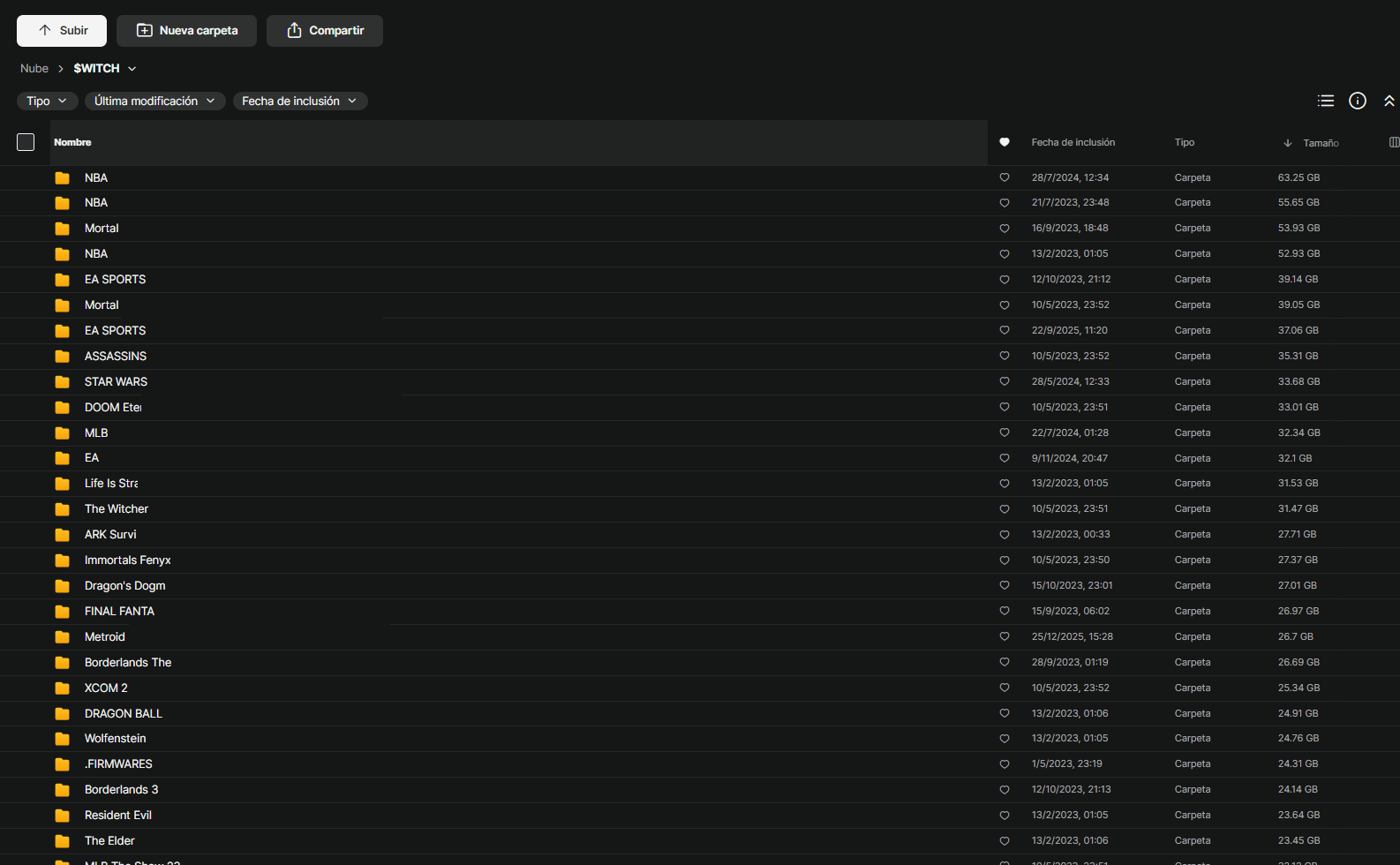
Task: Open the Tipo filter dropdown
Action: click(48, 101)
